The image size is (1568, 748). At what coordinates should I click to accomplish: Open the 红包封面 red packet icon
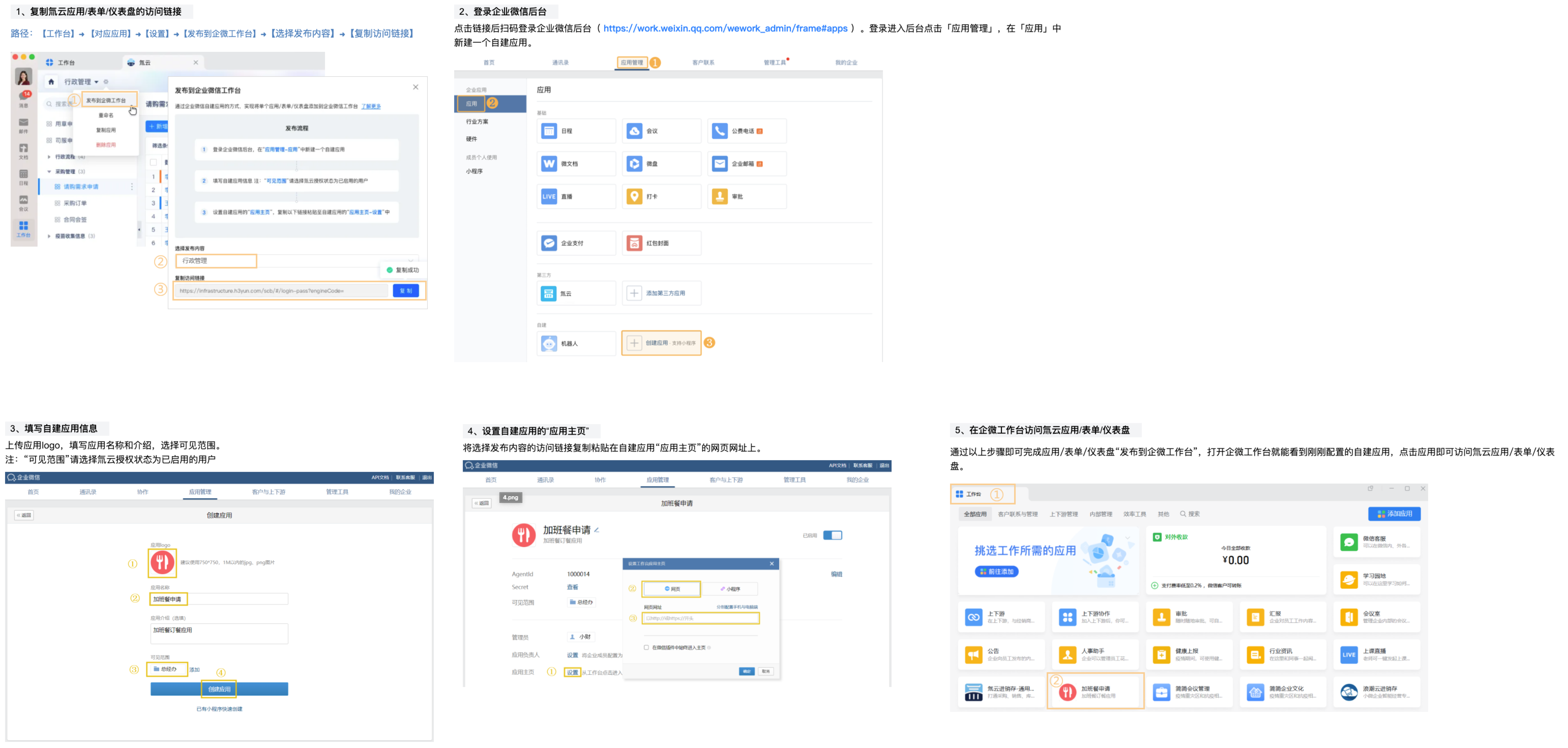(x=634, y=243)
